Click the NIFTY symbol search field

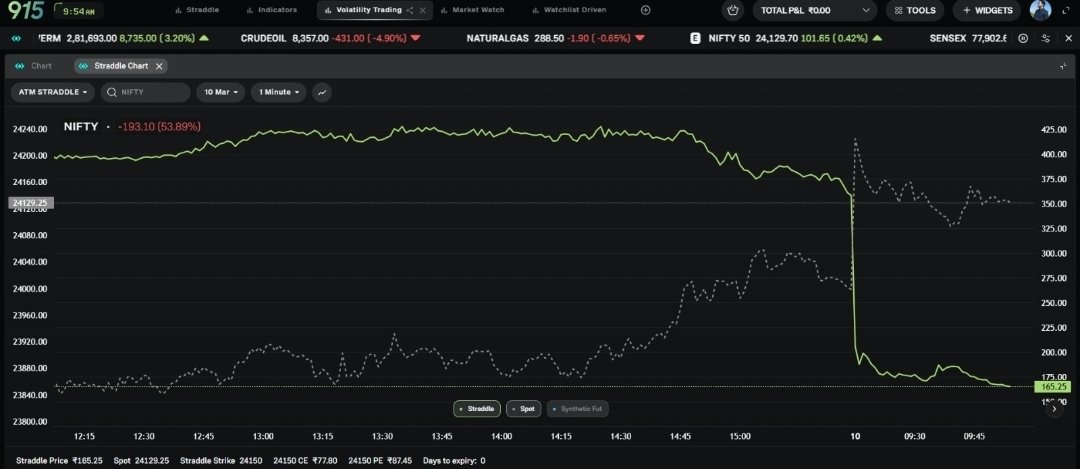pyautogui.click(x=145, y=92)
